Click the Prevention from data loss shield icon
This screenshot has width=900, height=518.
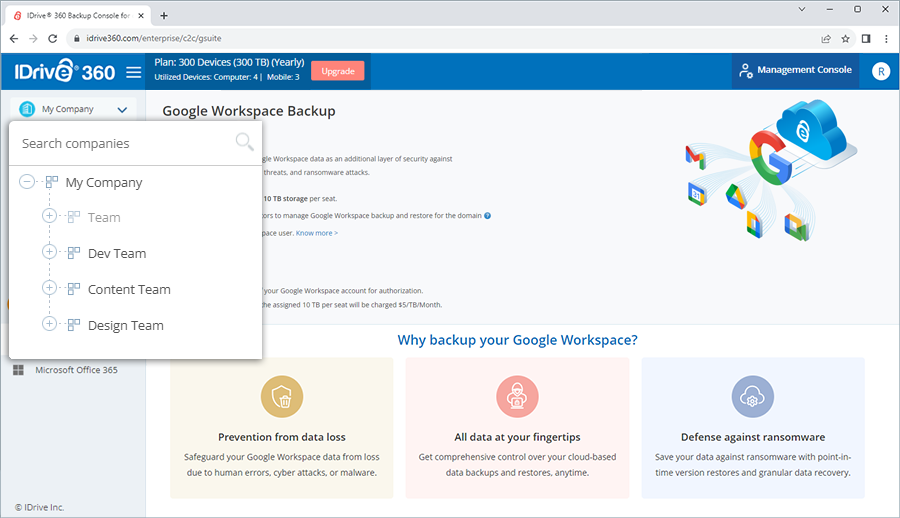click(282, 397)
